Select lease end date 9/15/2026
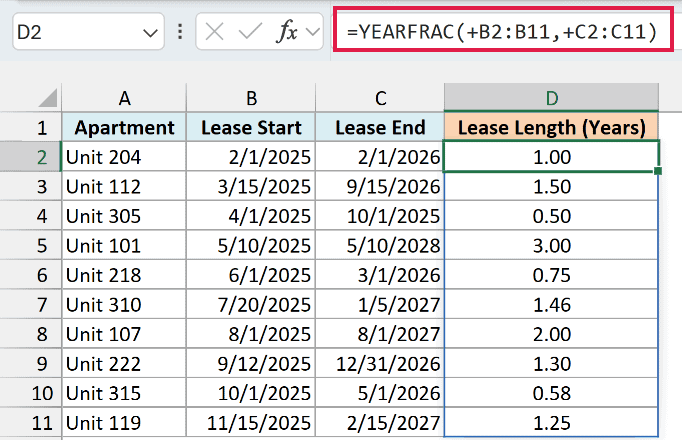Image resolution: width=682 pixels, height=440 pixels. point(380,186)
